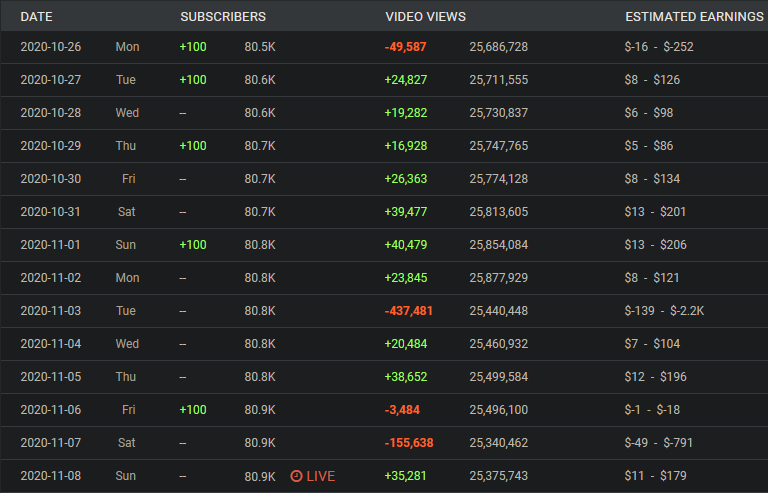Click earnings $13 - $206
The width and height of the screenshot is (768, 493).
655,245
